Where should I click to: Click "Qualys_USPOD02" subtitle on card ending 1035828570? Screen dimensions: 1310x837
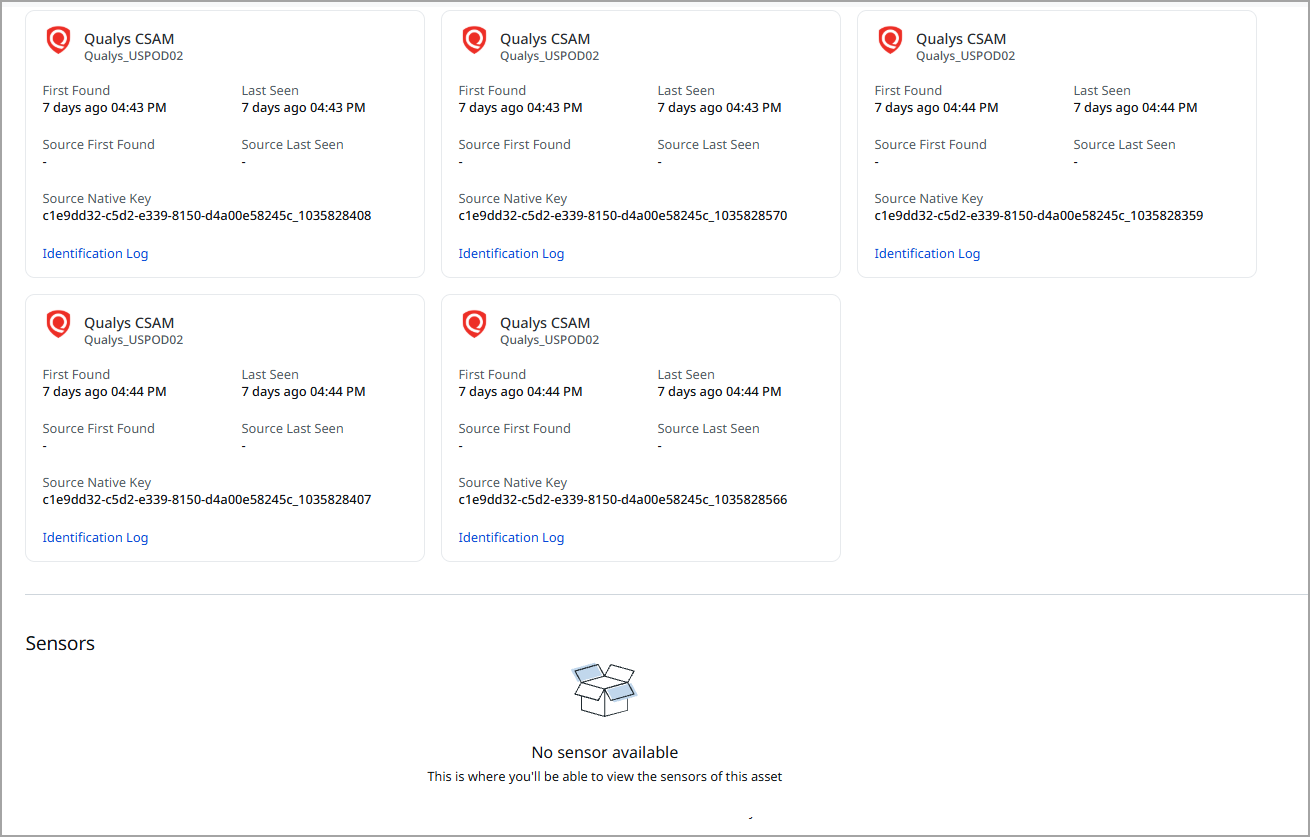pos(550,56)
